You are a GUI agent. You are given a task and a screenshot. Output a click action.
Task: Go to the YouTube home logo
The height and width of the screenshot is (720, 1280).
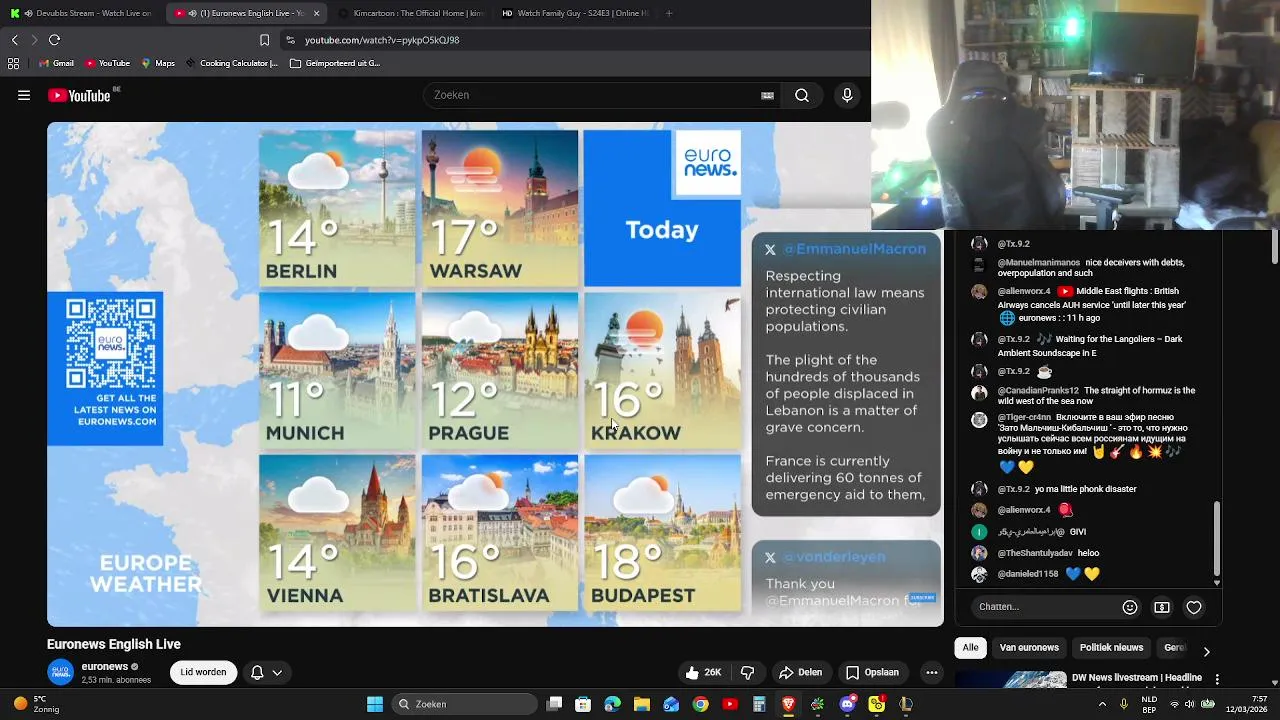(x=79, y=96)
